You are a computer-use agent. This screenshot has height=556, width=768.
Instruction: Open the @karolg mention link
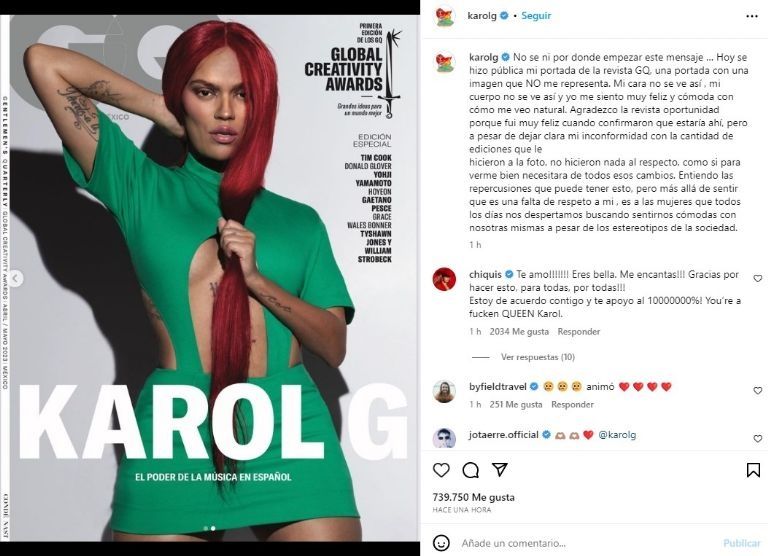coord(617,435)
